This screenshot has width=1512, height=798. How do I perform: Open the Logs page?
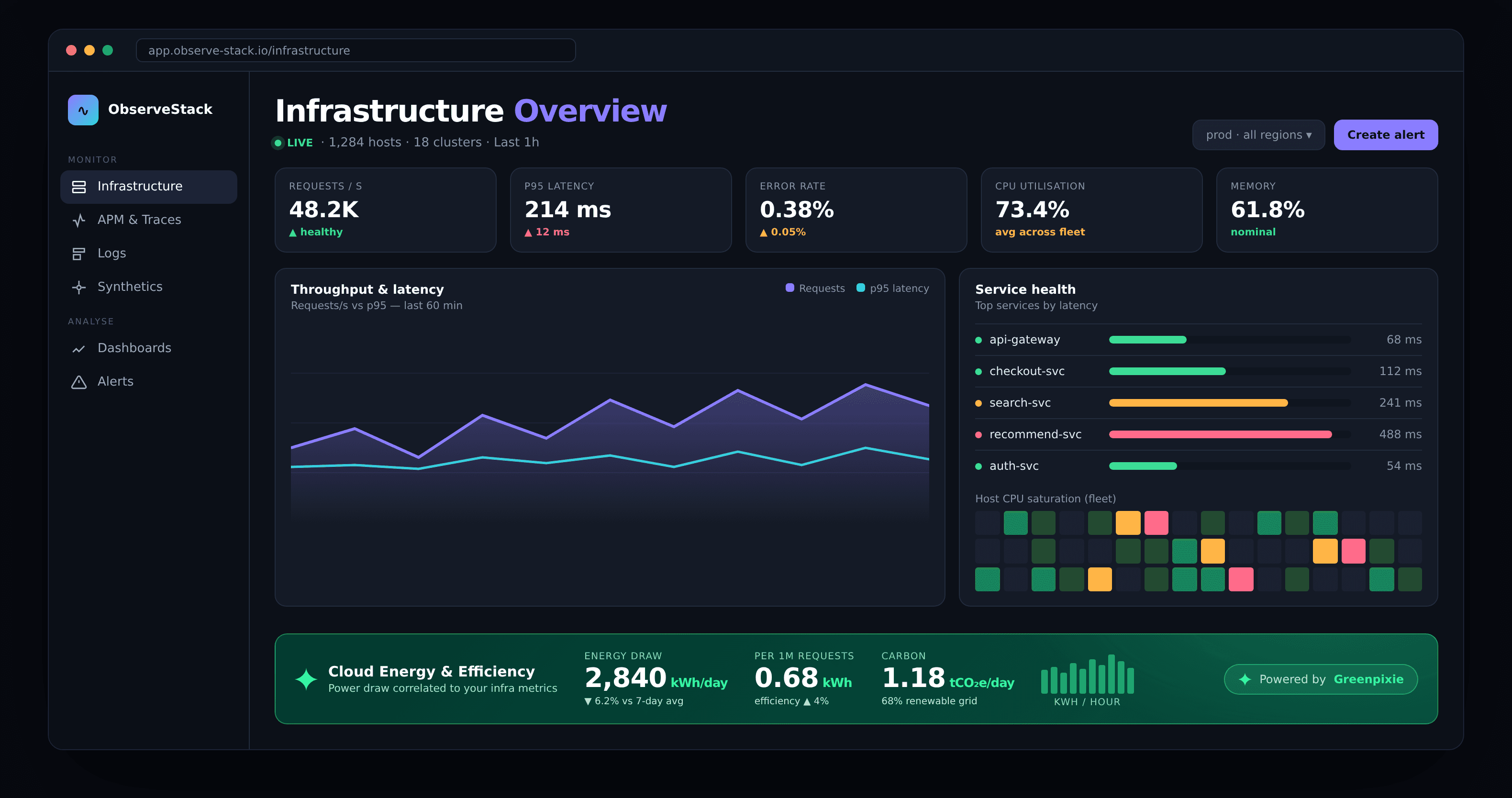148,254
